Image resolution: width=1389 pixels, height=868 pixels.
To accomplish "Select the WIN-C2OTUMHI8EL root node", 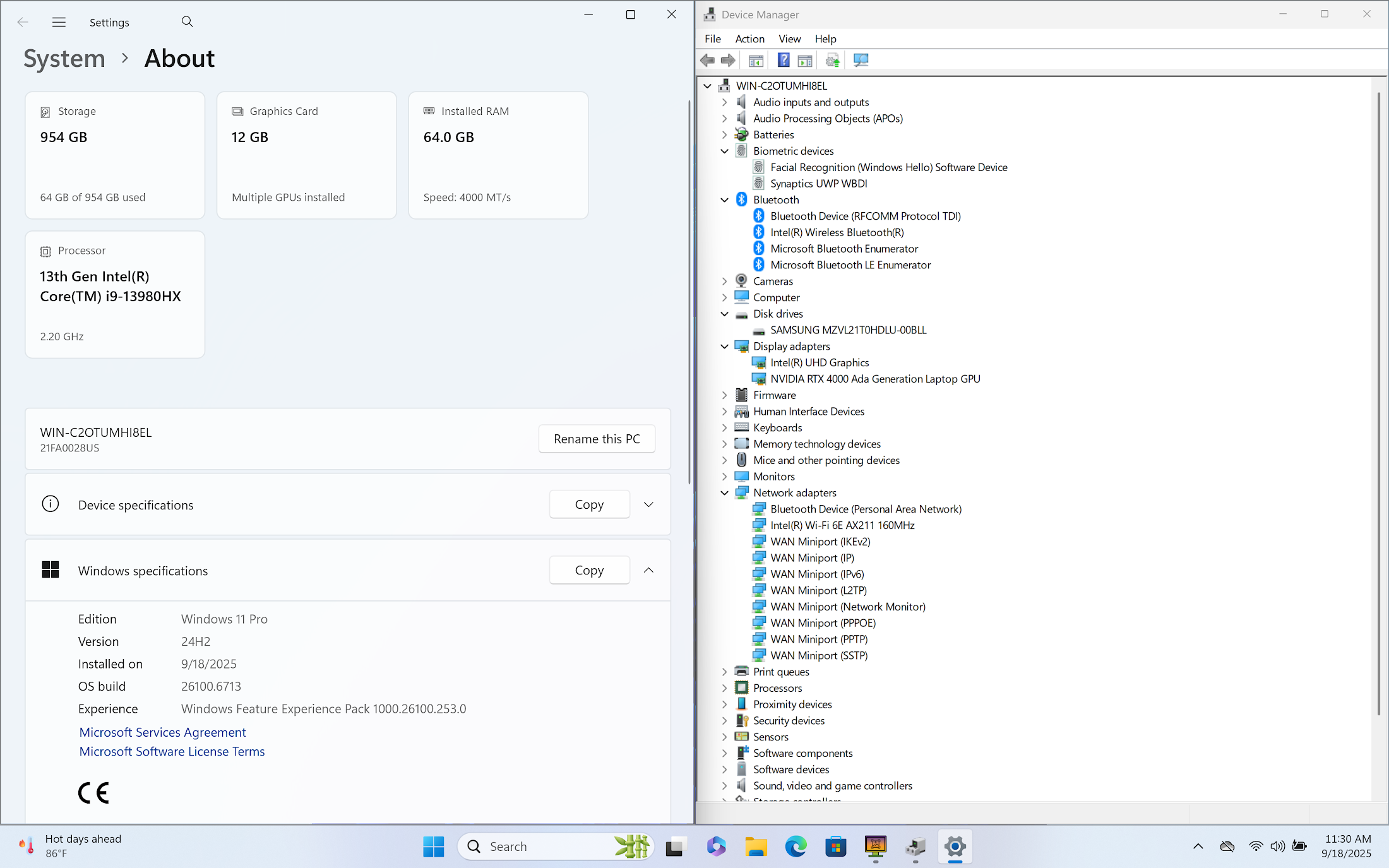I will click(781, 85).
